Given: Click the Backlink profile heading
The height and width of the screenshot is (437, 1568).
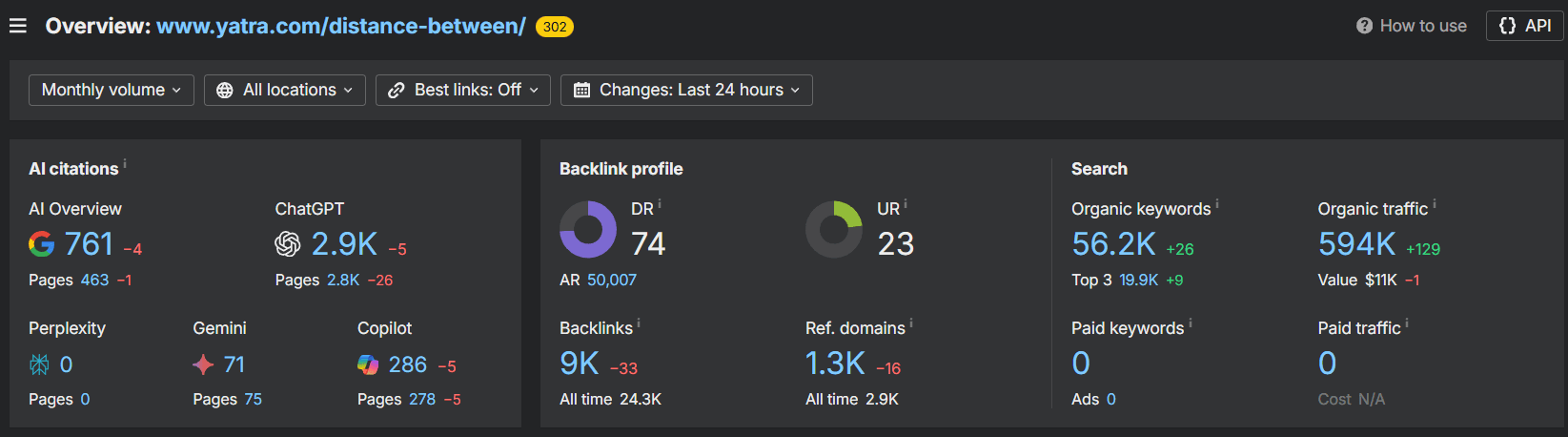Looking at the screenshot, I should [x=621, y=169].
